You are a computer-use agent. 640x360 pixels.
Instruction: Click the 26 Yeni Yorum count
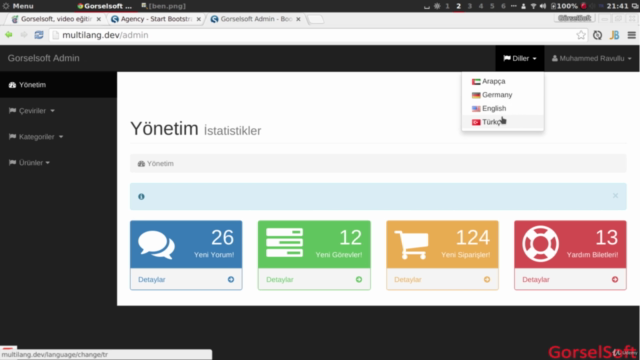point(222,238)
